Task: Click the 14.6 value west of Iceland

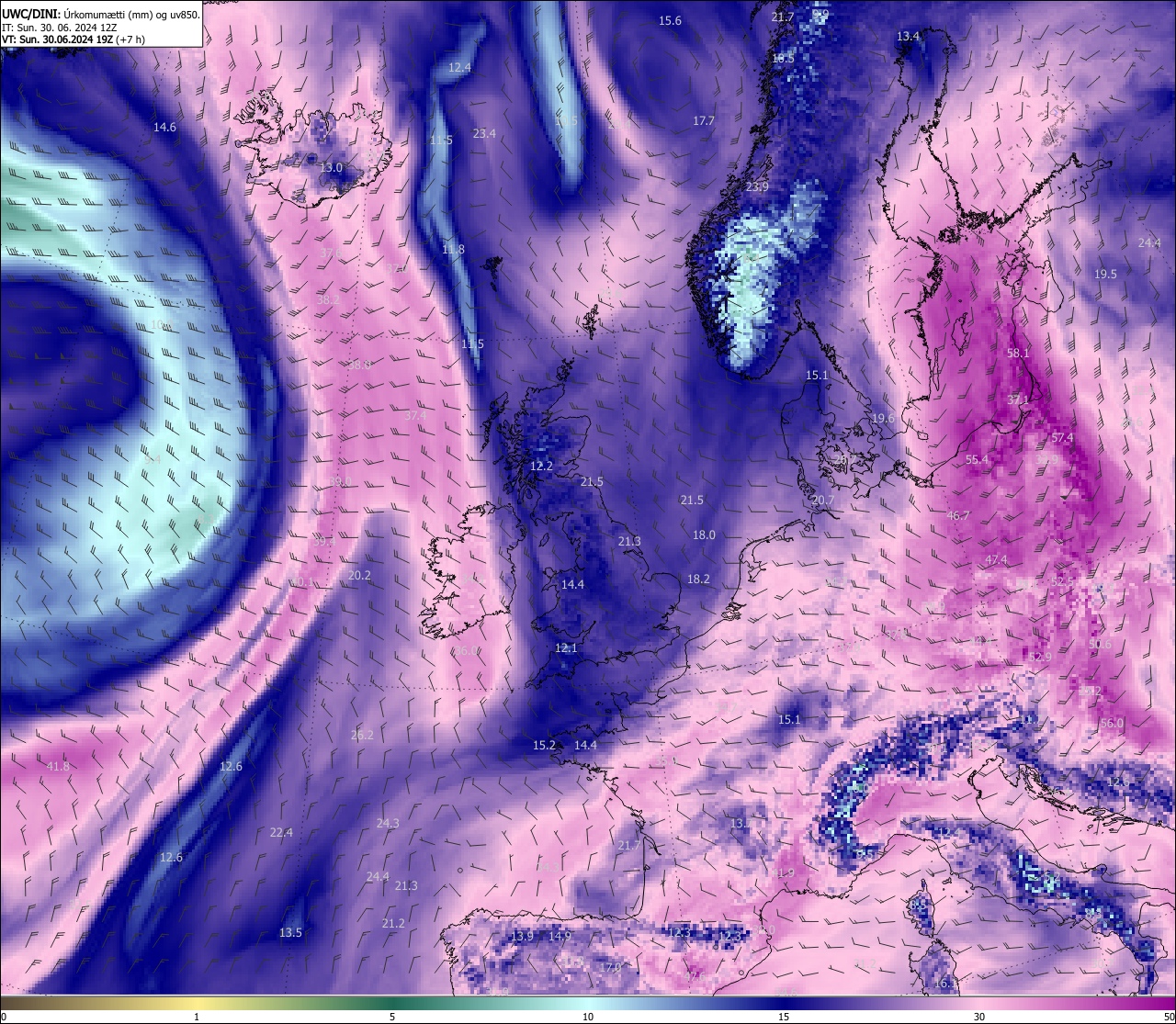Action: (164, 128)
